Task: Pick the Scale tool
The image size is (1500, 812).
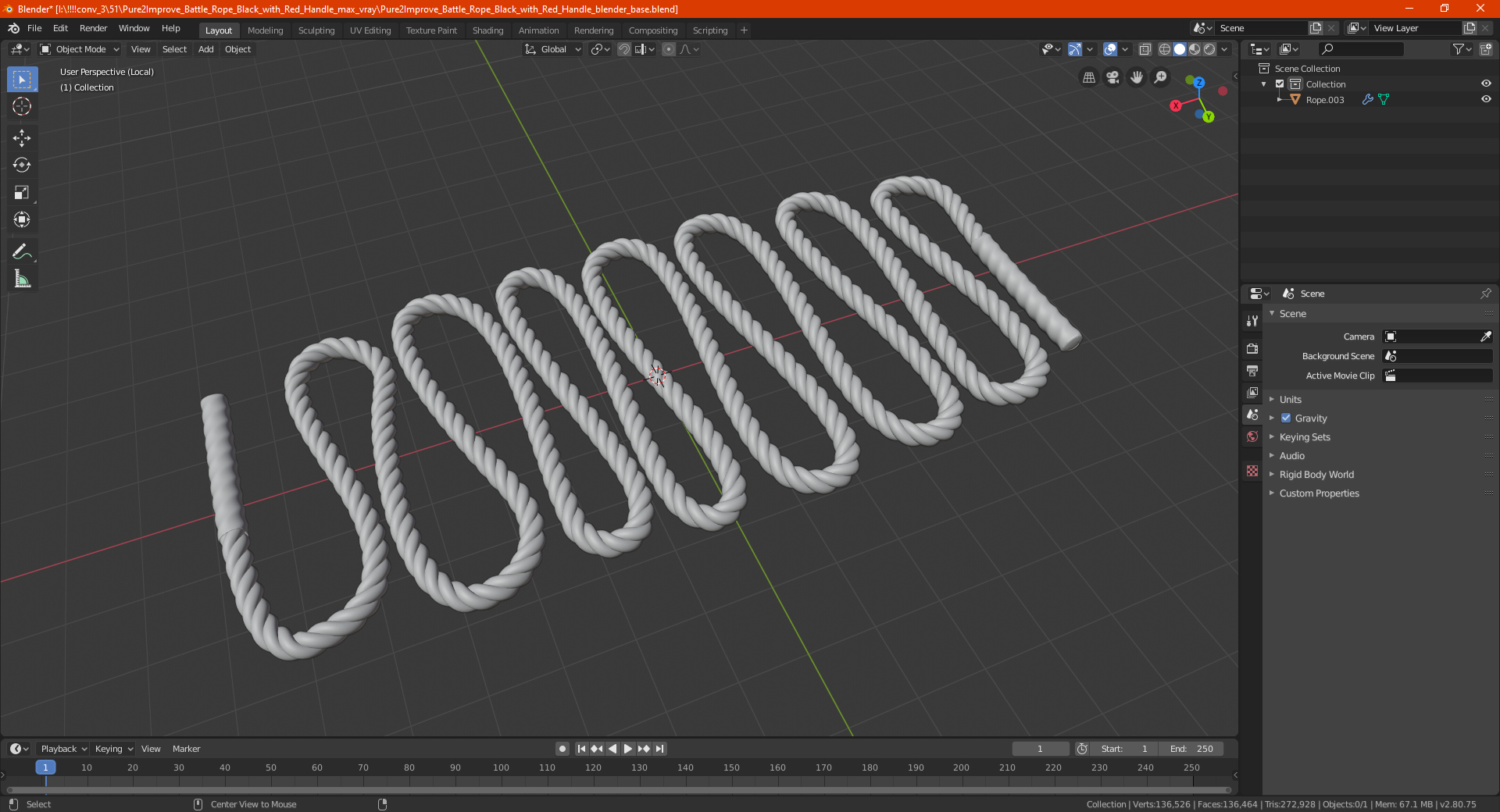Action: 22,192
